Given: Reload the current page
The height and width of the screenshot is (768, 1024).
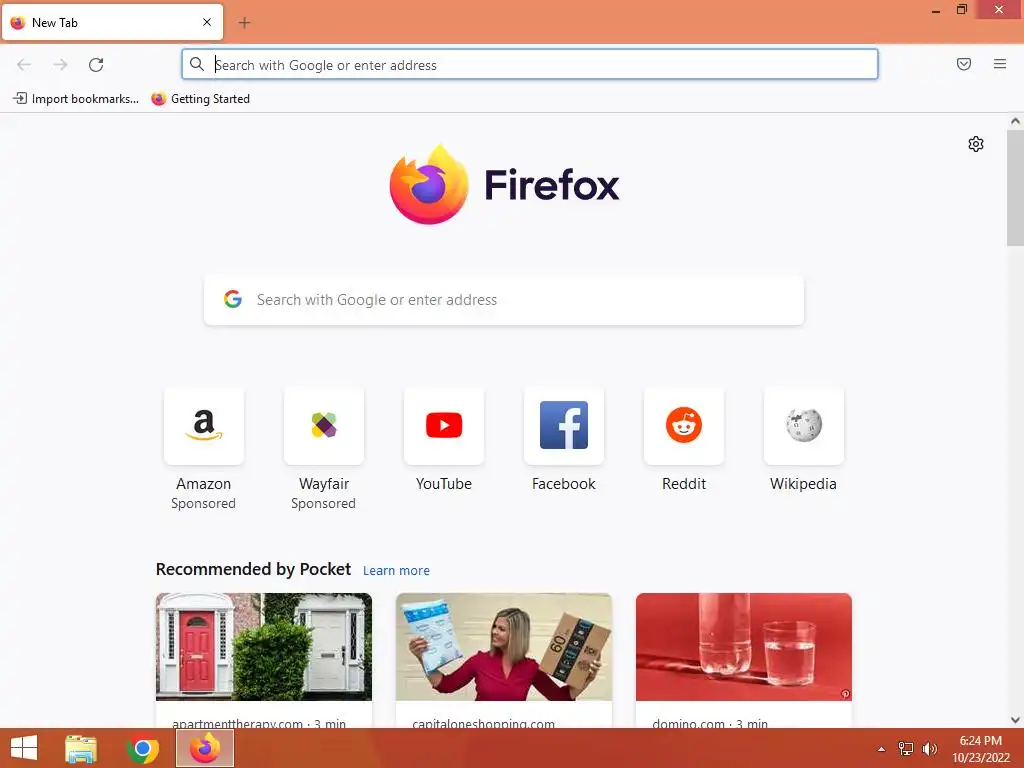Looking at the screenshot, I should (x=96, y=64).
